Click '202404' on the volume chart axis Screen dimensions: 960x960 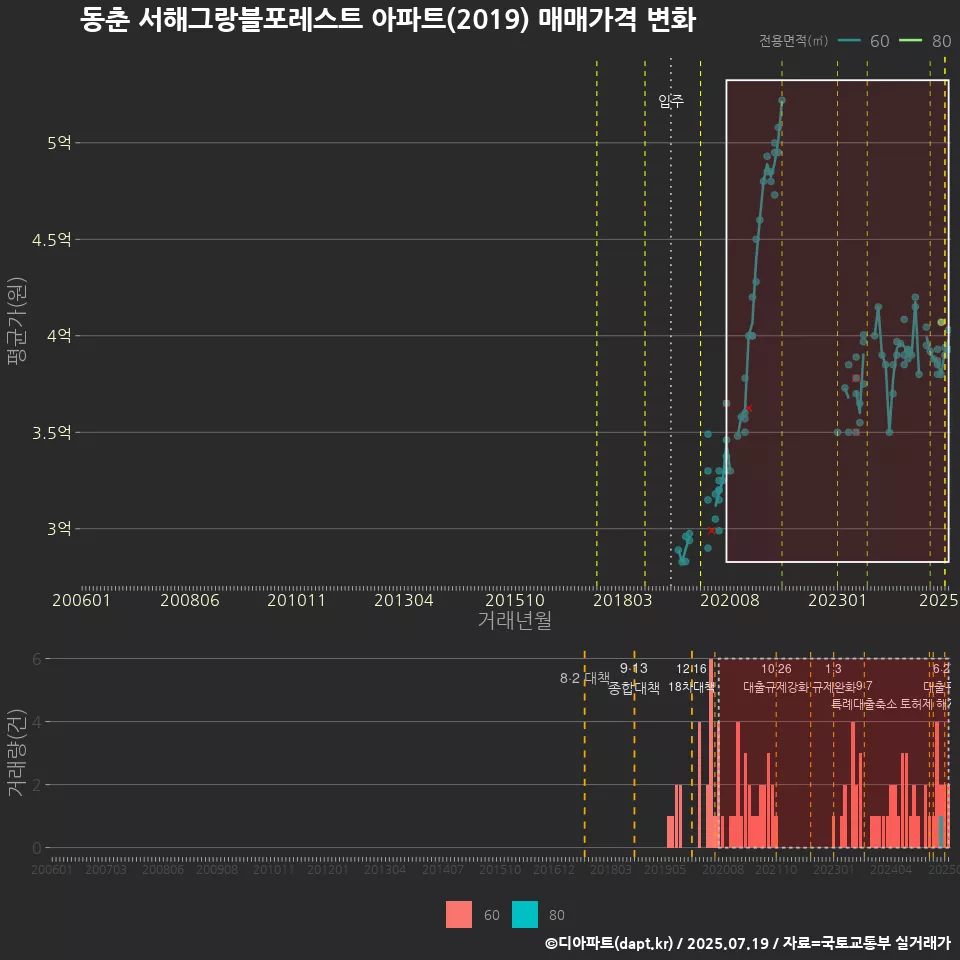click(891, 869)
